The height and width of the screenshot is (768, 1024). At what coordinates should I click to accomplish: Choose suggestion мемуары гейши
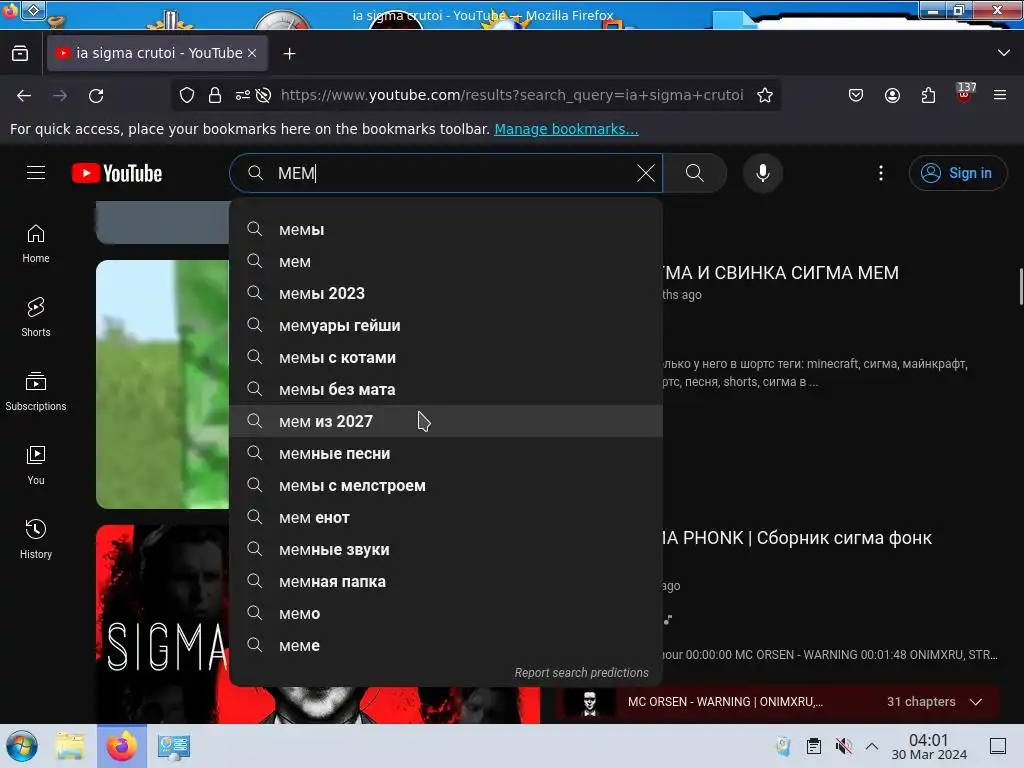tap(446, 325)
